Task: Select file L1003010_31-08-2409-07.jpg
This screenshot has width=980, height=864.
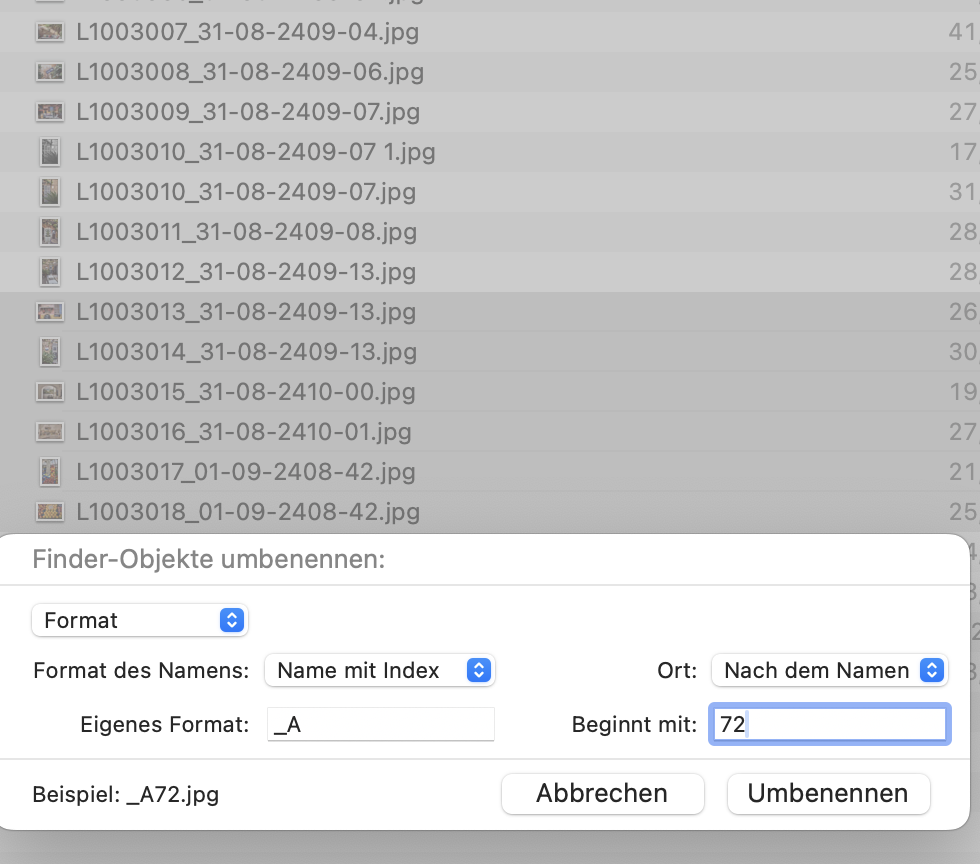Action: pyautogui.click(x=246, y=192)
